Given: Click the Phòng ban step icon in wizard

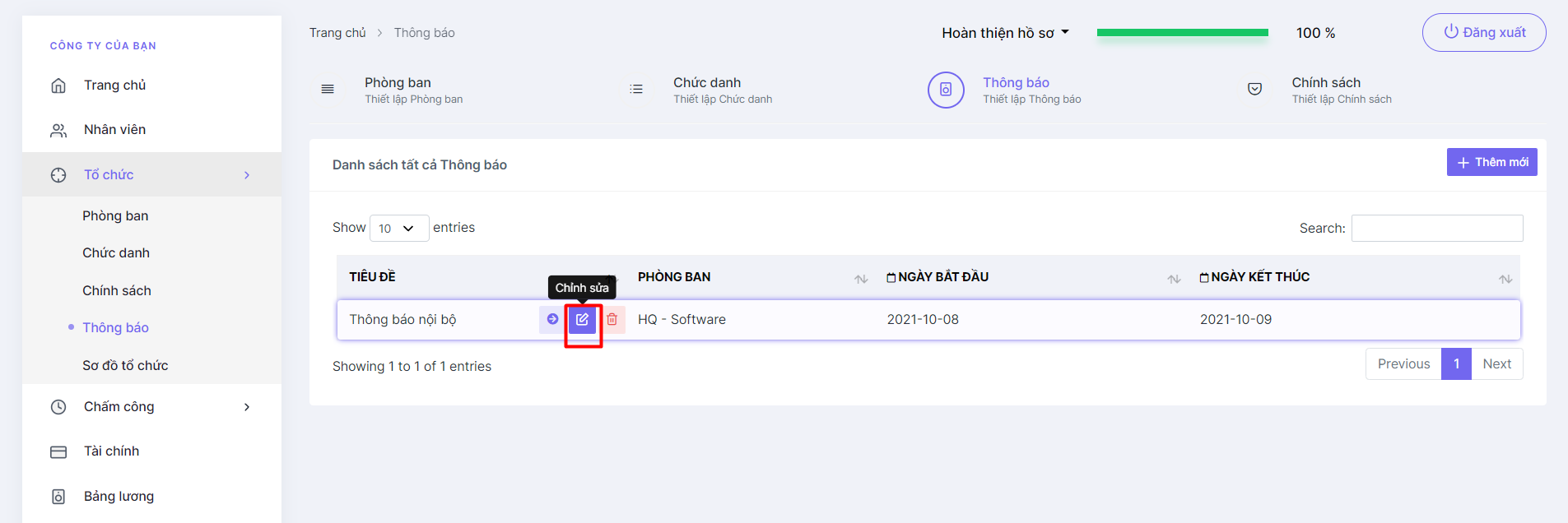Looking at the screenshot, I should tap(328, 89).
